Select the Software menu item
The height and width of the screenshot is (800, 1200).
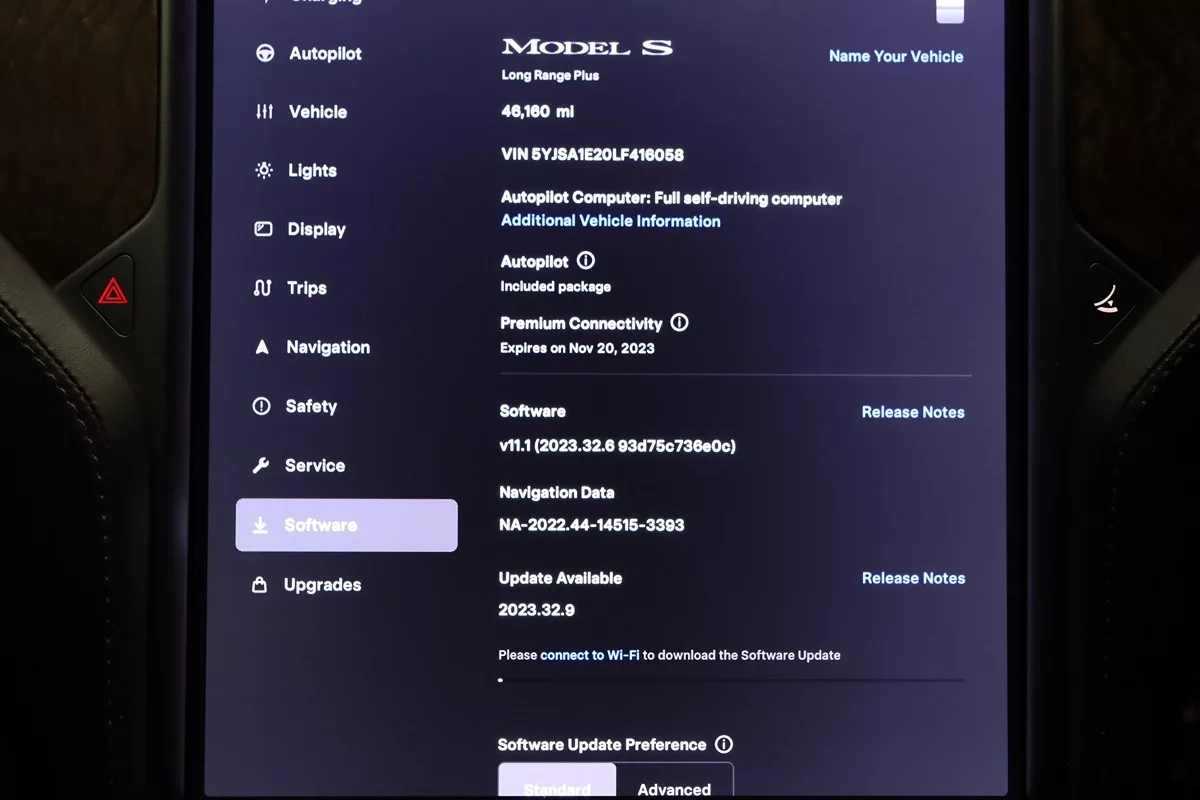[x=346, y=525]
